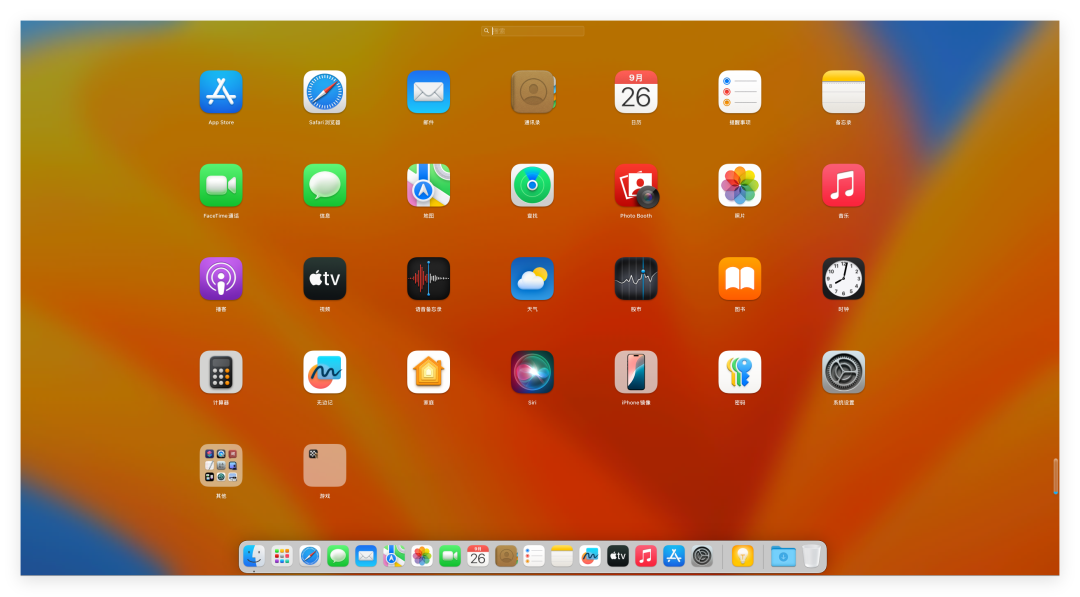Open Photos in the Launchpad grid
1080x597 pixels.
coord(740,185)
